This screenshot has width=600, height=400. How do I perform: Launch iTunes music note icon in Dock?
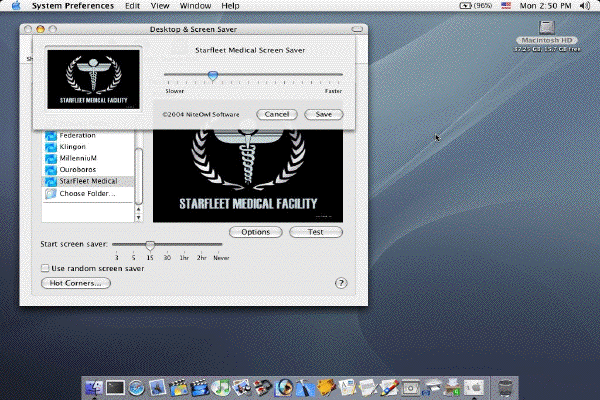pos(220,388)
